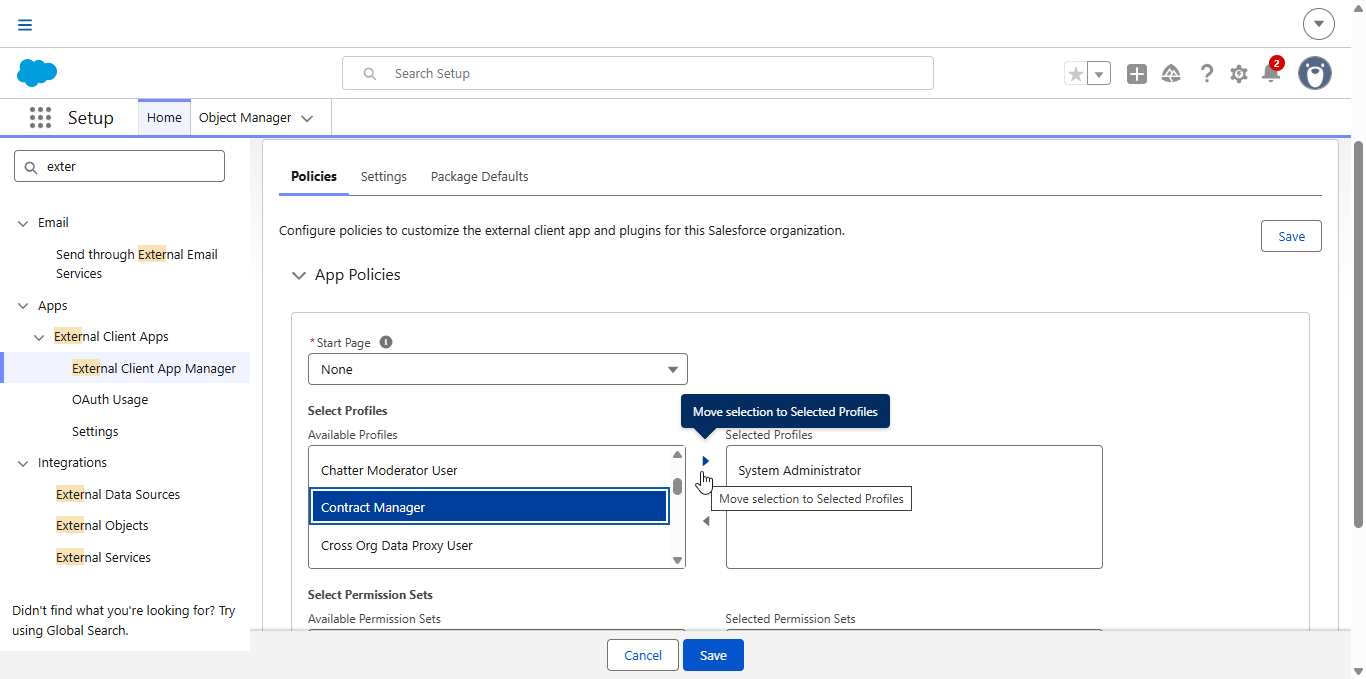This screenshot has width=1366, height=679.
Task: Select the Policies tab
Action: pyautogui.click(x=314, y=176)
